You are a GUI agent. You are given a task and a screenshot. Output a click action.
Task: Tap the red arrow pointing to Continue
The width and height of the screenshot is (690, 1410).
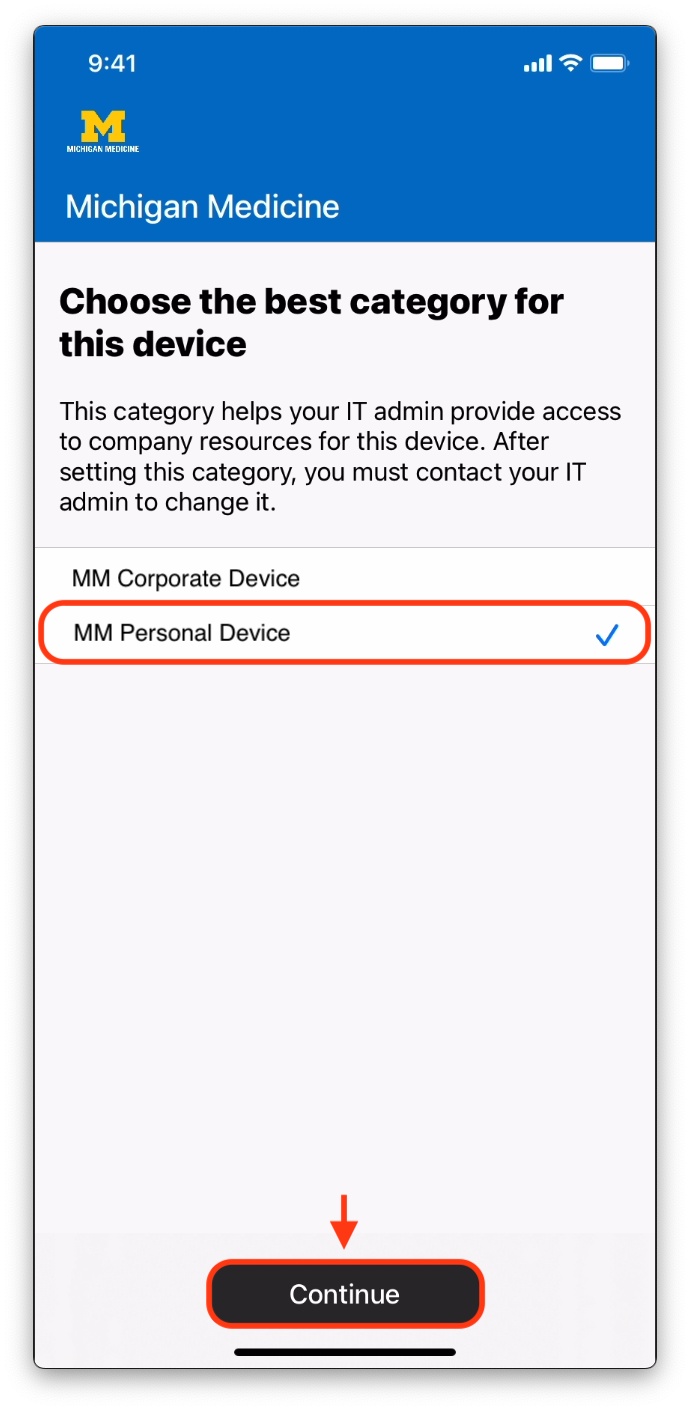click(x=344, y=1221)
